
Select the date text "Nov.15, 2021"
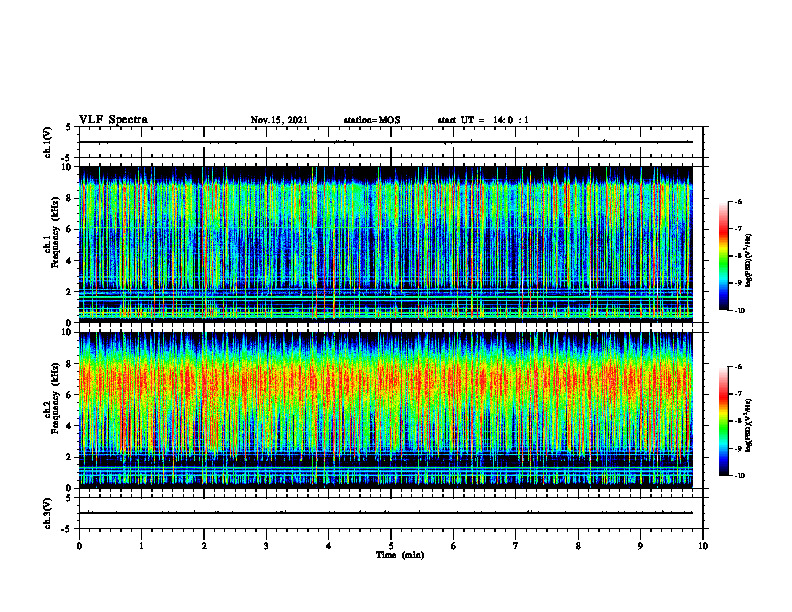tap(279, 120)
